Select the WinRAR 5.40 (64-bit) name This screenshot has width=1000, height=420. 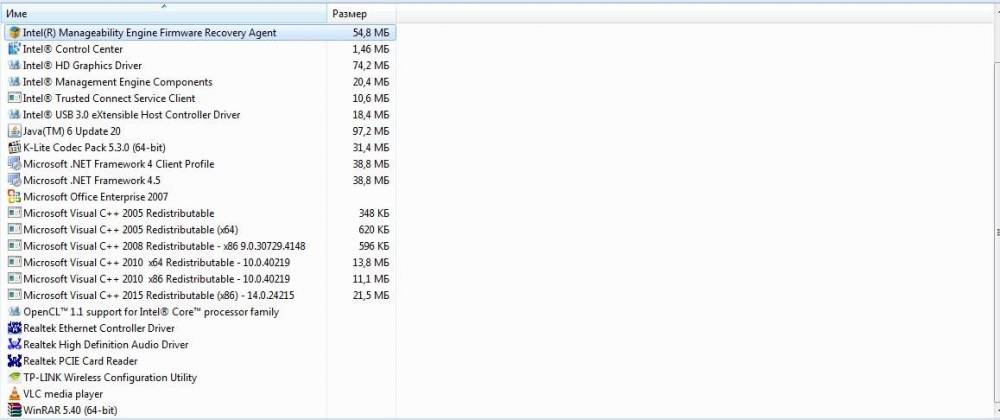click(70, 410)
